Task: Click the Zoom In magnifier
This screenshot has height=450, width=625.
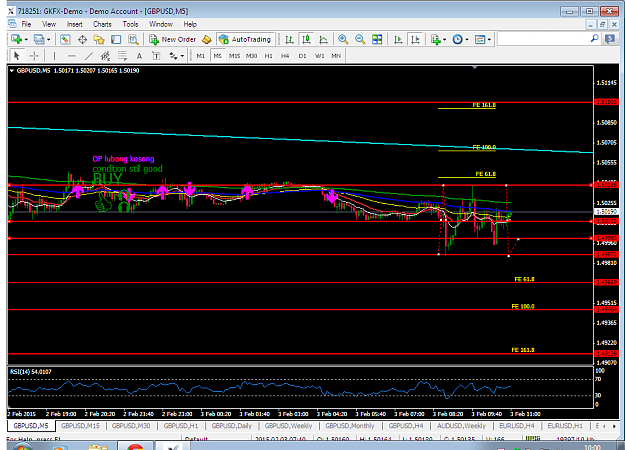Action: click(343, 39)
